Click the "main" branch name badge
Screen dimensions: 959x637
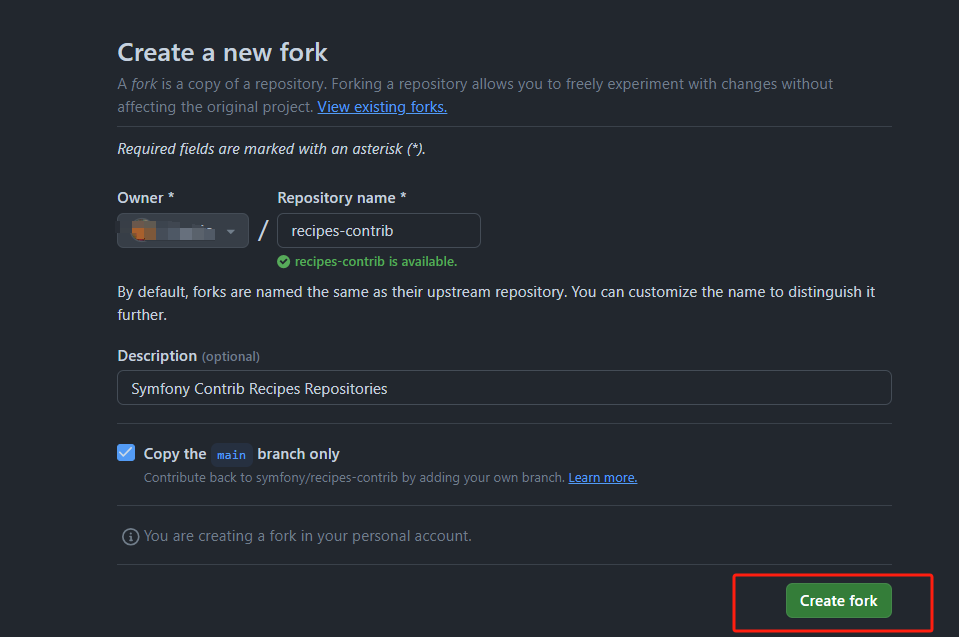231,455
